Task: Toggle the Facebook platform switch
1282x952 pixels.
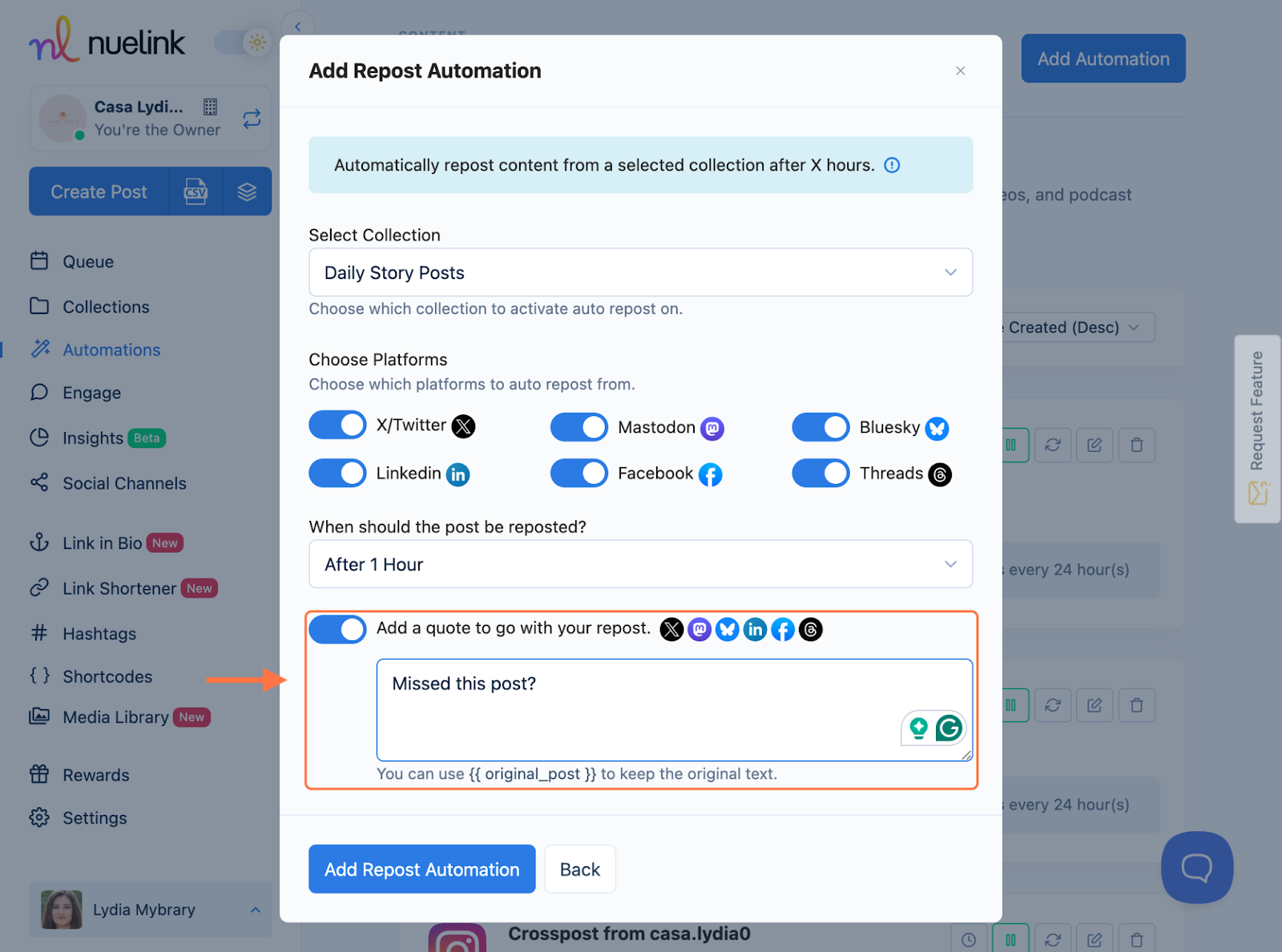Action: (579, 473)
